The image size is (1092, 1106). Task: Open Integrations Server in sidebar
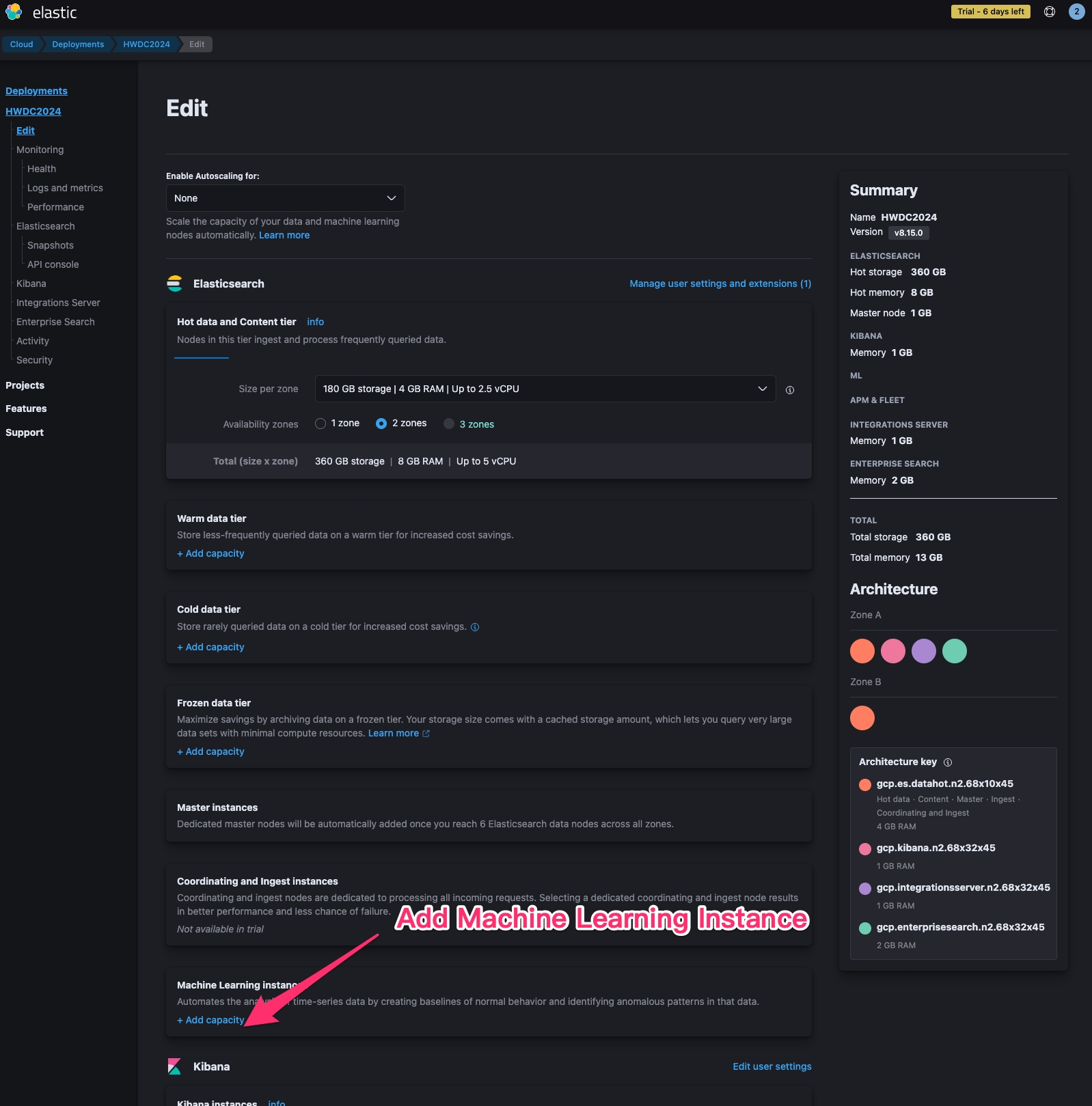(58, 303)
